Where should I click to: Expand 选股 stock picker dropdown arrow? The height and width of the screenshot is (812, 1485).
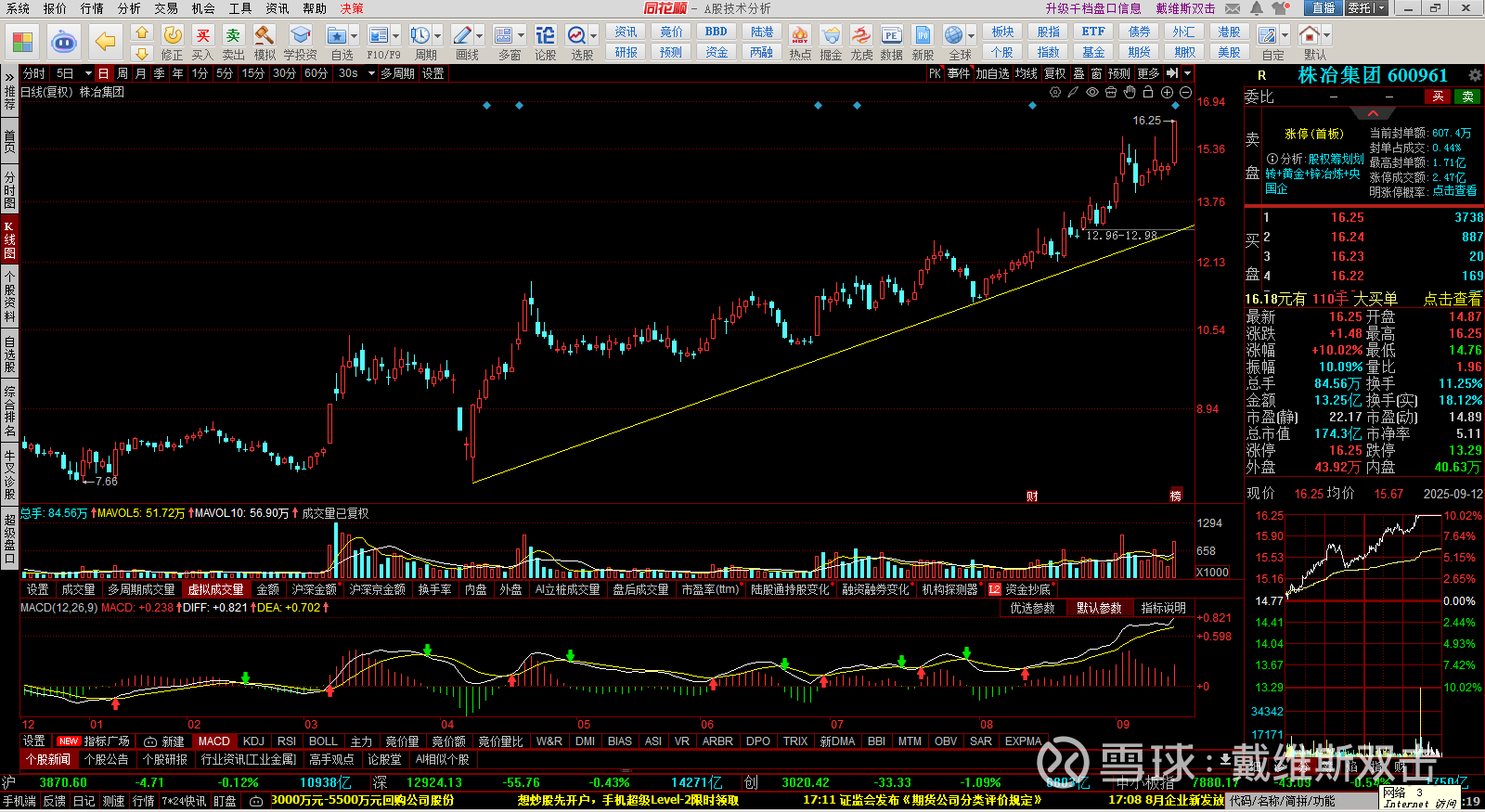pyautogui.click(x=593, y=36)
